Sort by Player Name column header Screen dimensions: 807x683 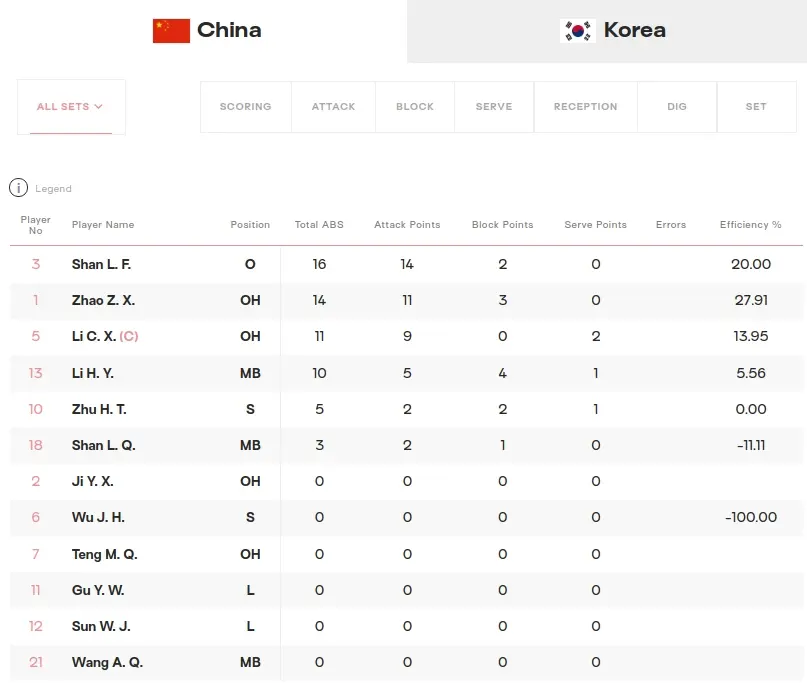pos(103,224)
